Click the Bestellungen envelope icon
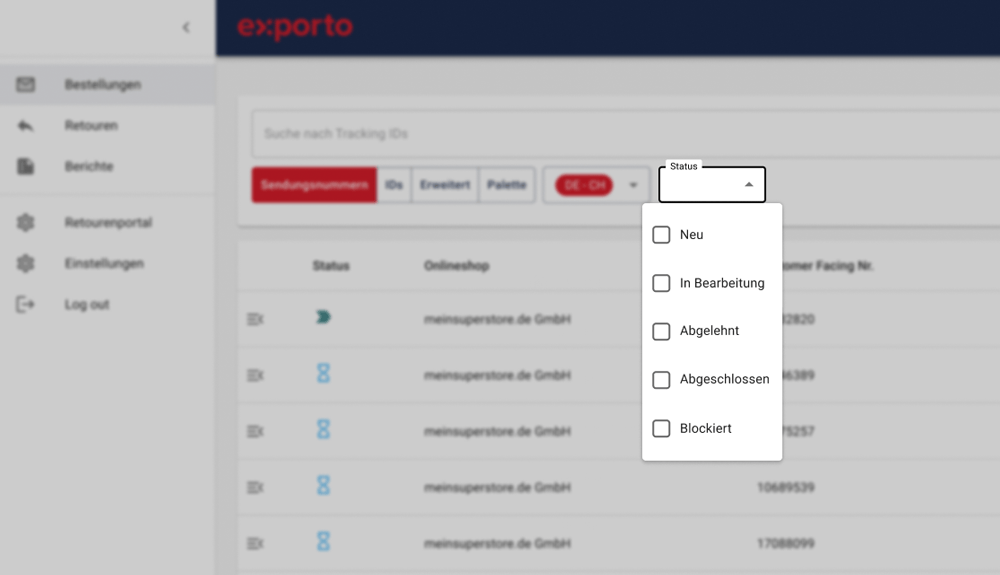The height and width of the screenshot is (575, 1000). (26, 84)
